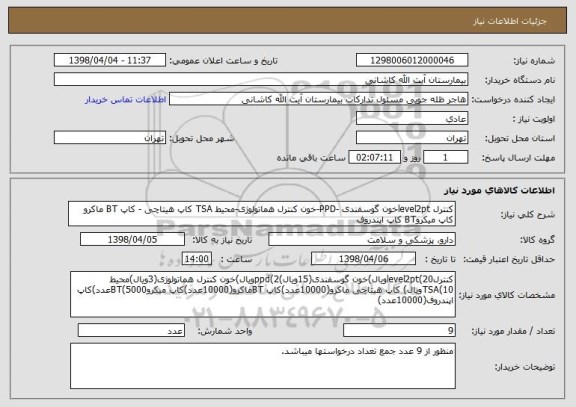Click the شماره نیاز field 1298006012000046
Image resolution: width=576 pixels, height=407 pixels.
pyautogui.click(x=412, y=60)
